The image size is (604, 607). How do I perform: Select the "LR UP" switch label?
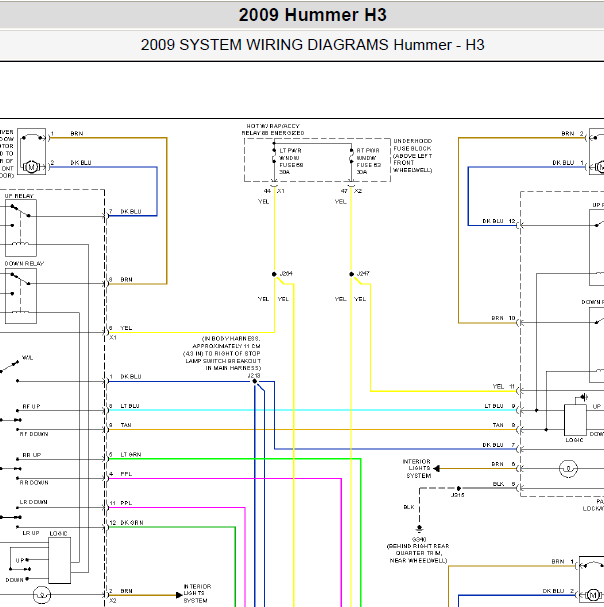click(31, 533)
